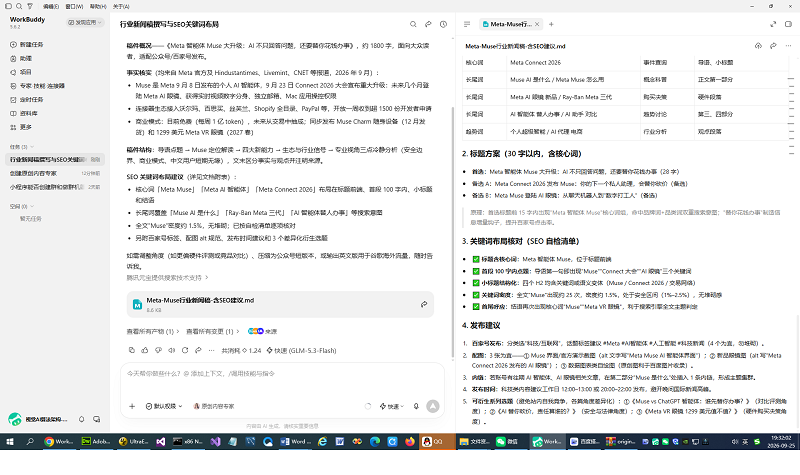The image size is (800, 475).
Task: Open task 小程序能否创建群 in sidebar
Action: 55,187
